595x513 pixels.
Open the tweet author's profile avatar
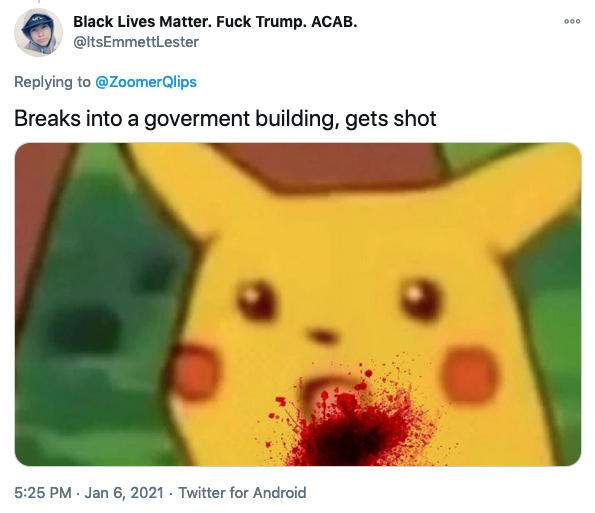coord(38,33)
